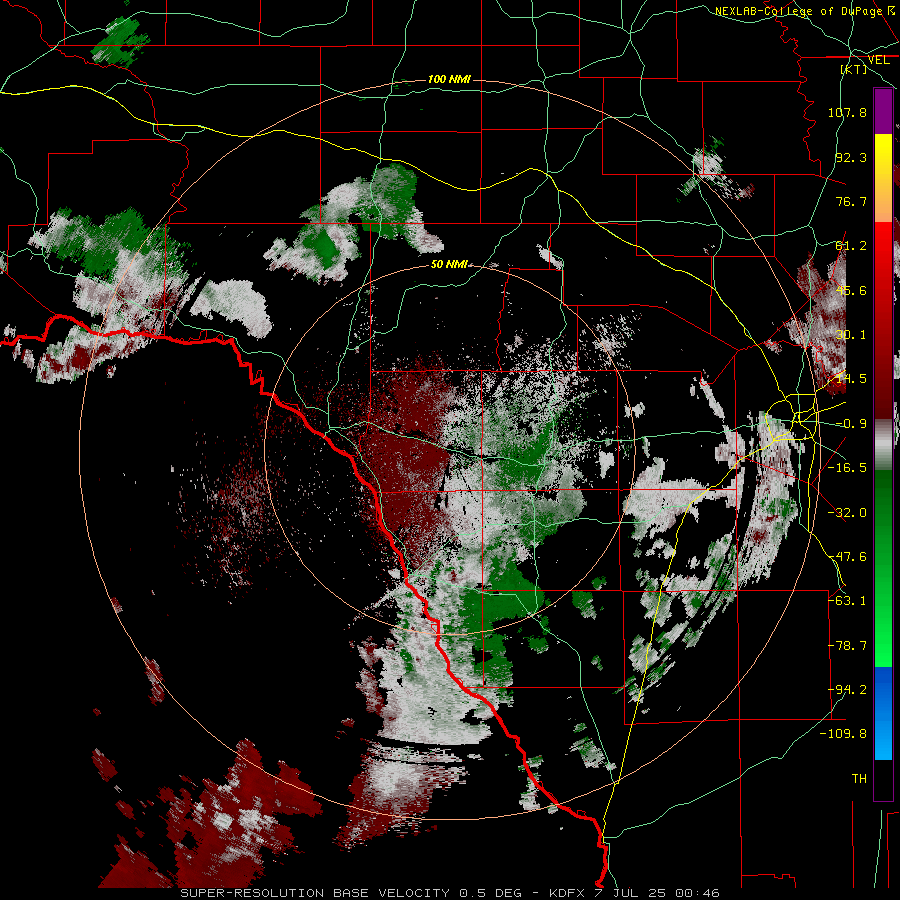Click the blue segment of the velocity color bar
900x900 pixels.
coord(883,713)
